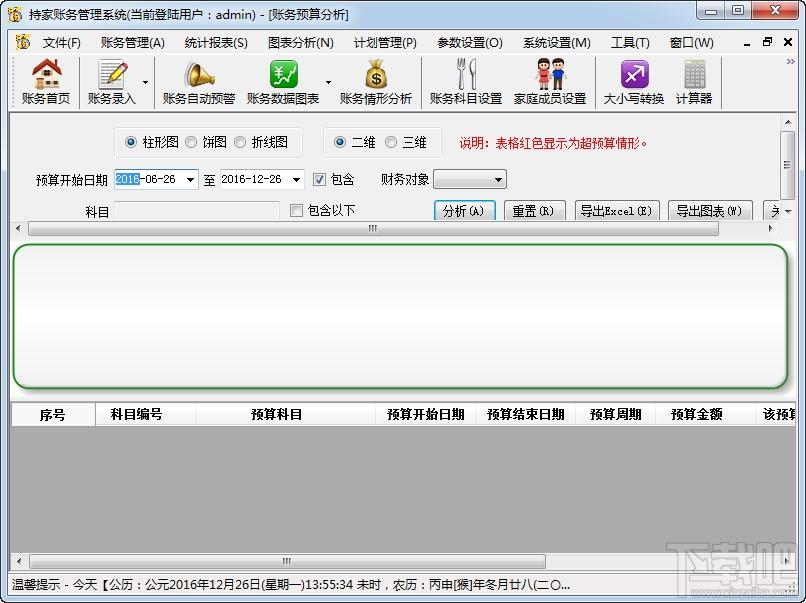Click the filter panel scroll-right arrow
806x603 pixels.
770,228
